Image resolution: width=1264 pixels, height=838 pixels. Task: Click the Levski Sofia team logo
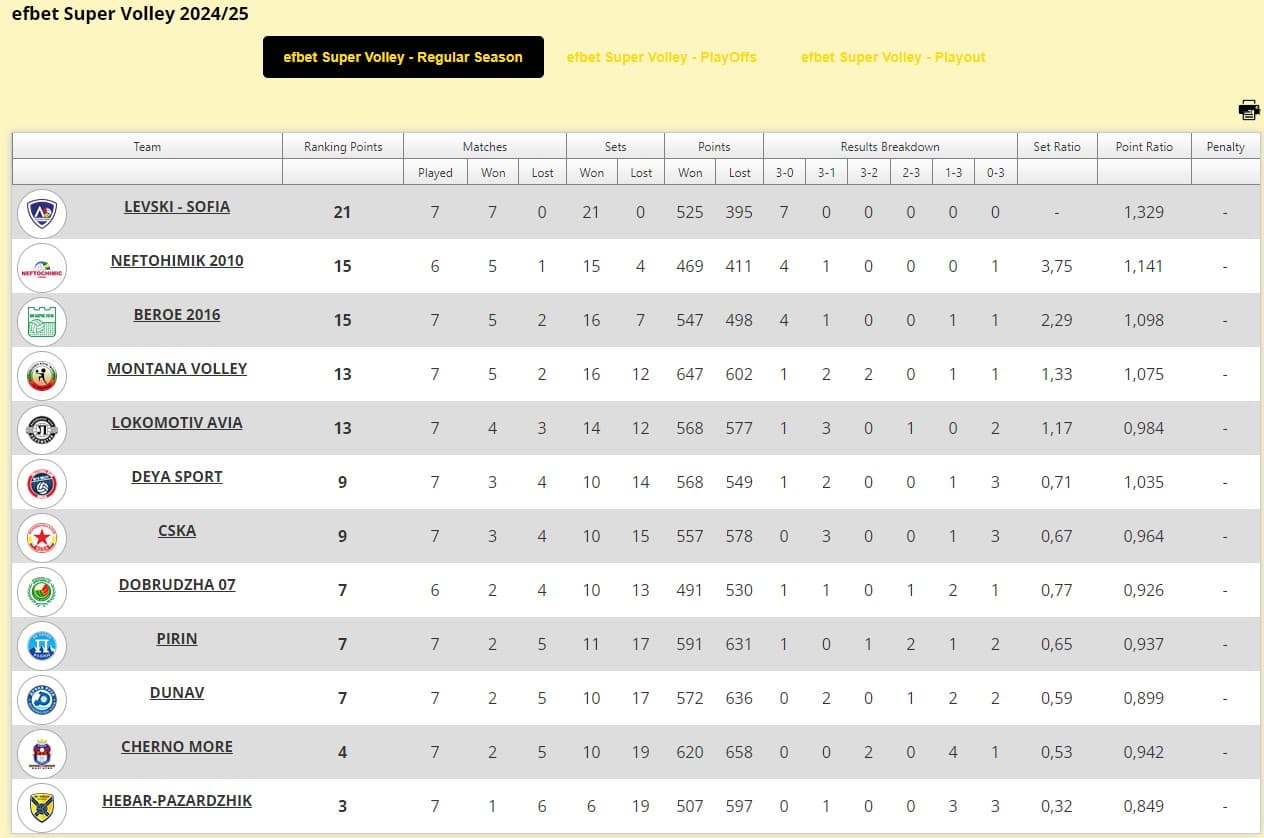[42, 213]
